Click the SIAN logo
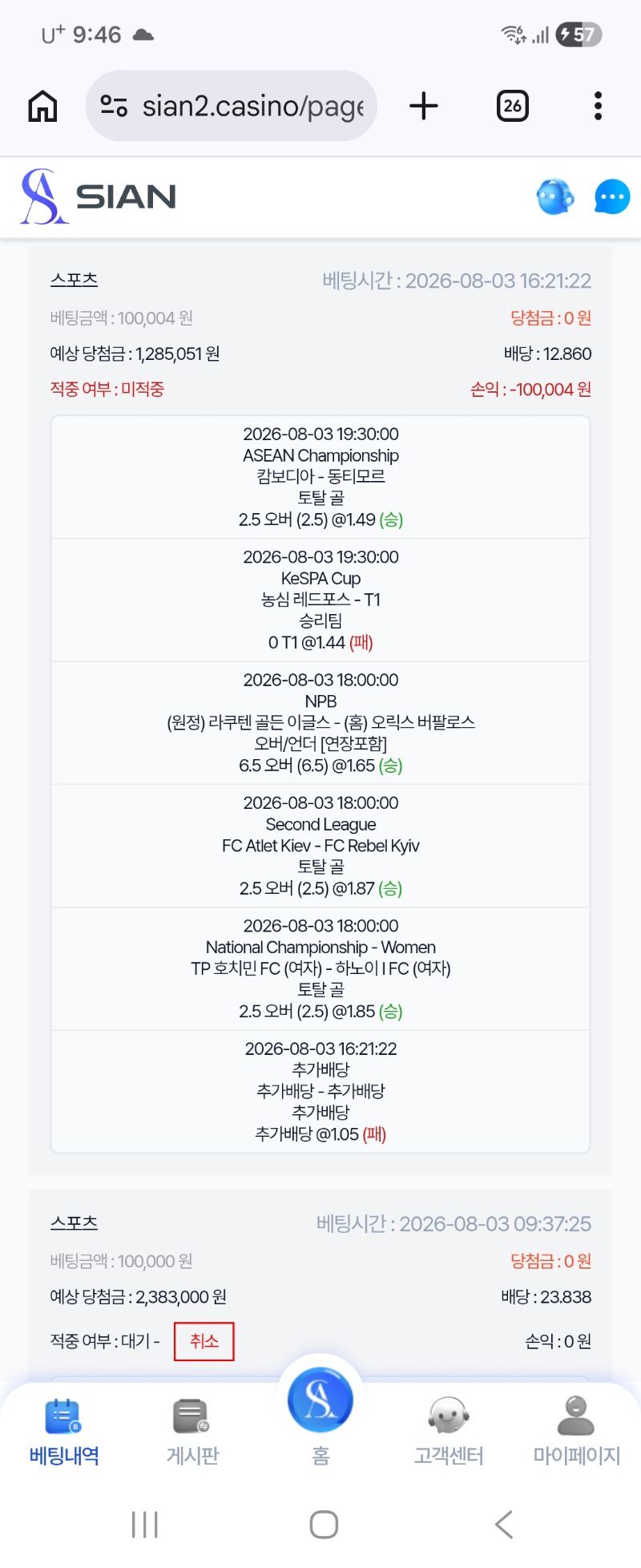Viewport: 641px width, 1568px height. tap(99, 196)
